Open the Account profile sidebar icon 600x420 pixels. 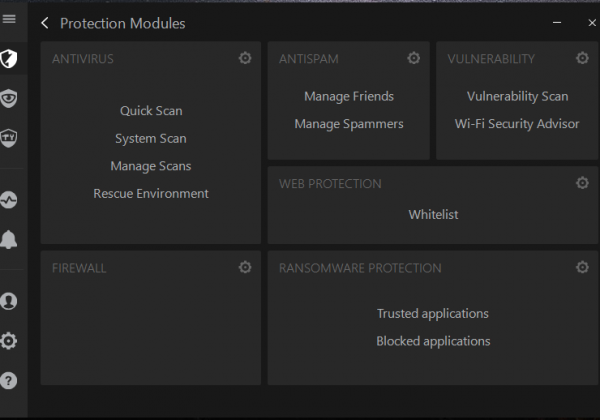pyautogui.click(x=8, y=301)
